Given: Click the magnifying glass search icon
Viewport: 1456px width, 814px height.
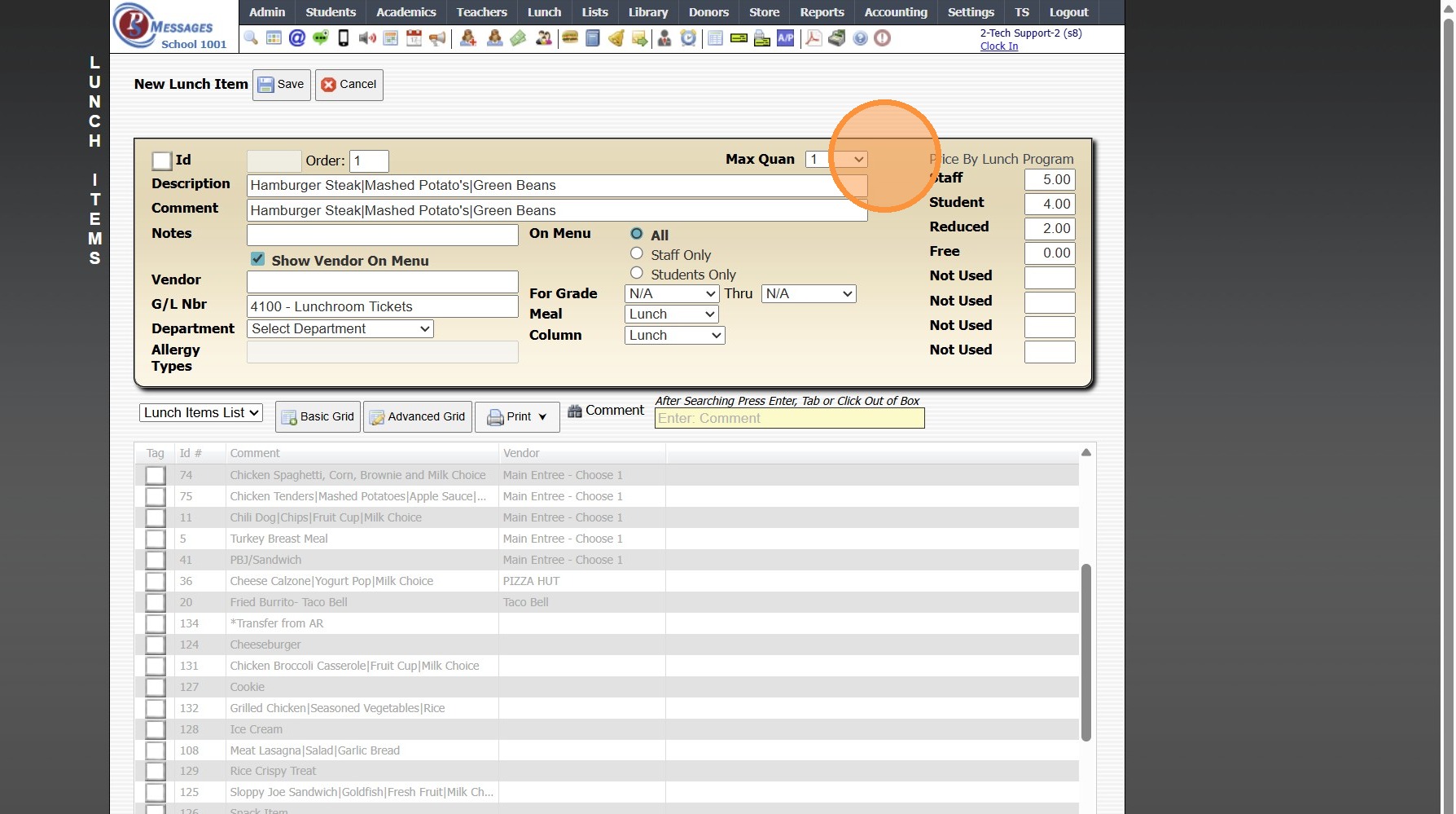Looking at the screenshot, I should click(x=251, y=38).
